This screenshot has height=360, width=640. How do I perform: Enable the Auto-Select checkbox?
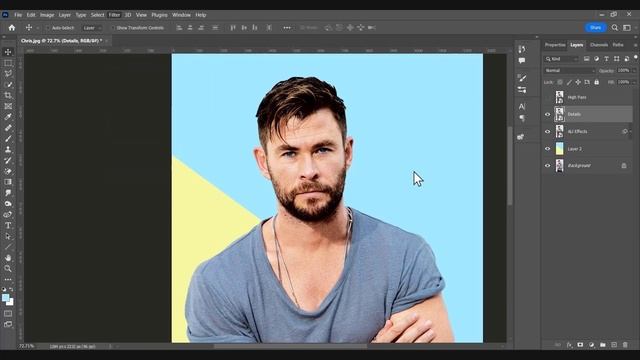click(47, 28)
